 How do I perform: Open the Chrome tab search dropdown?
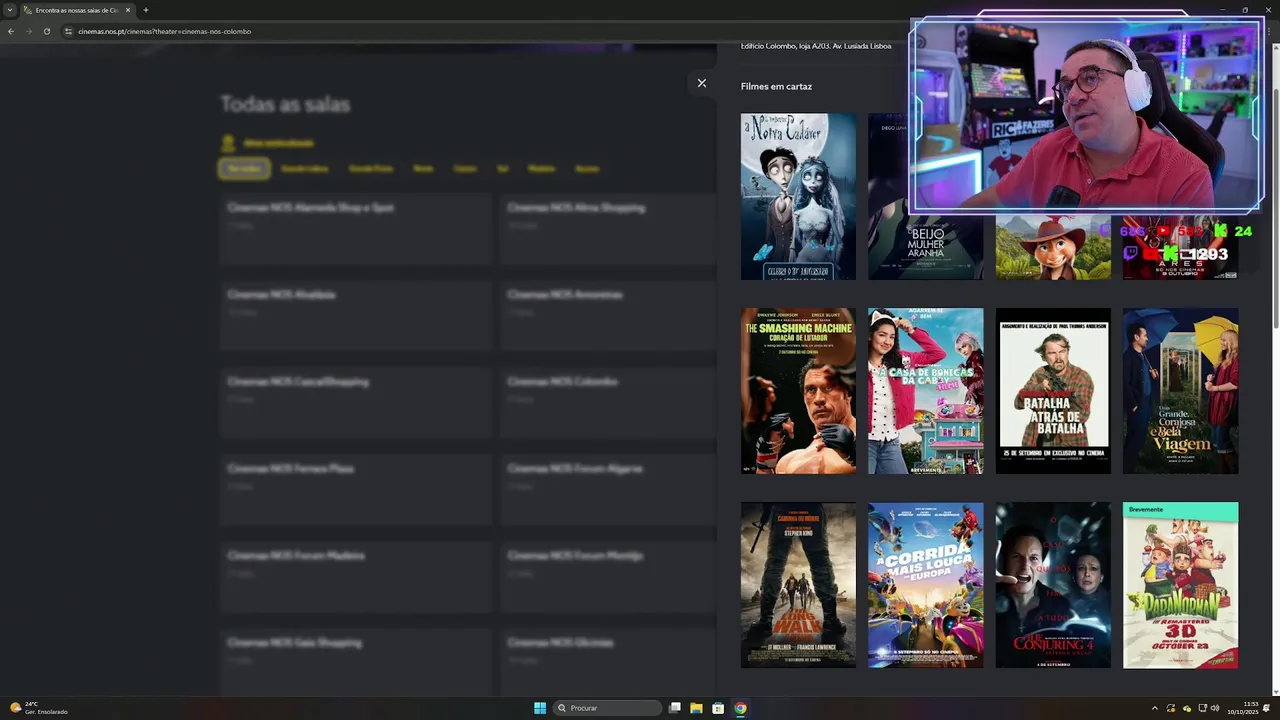pos(10,10)
